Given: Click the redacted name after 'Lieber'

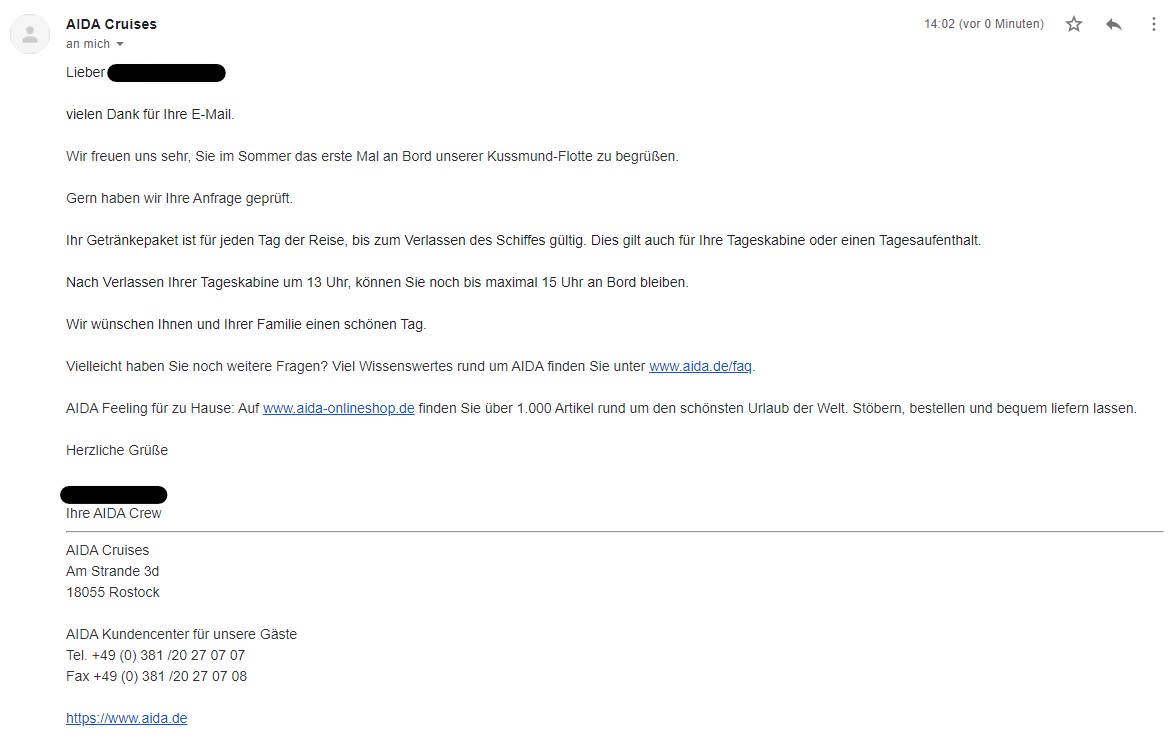Looking at the screenshot, I should (x=166, y=72).
